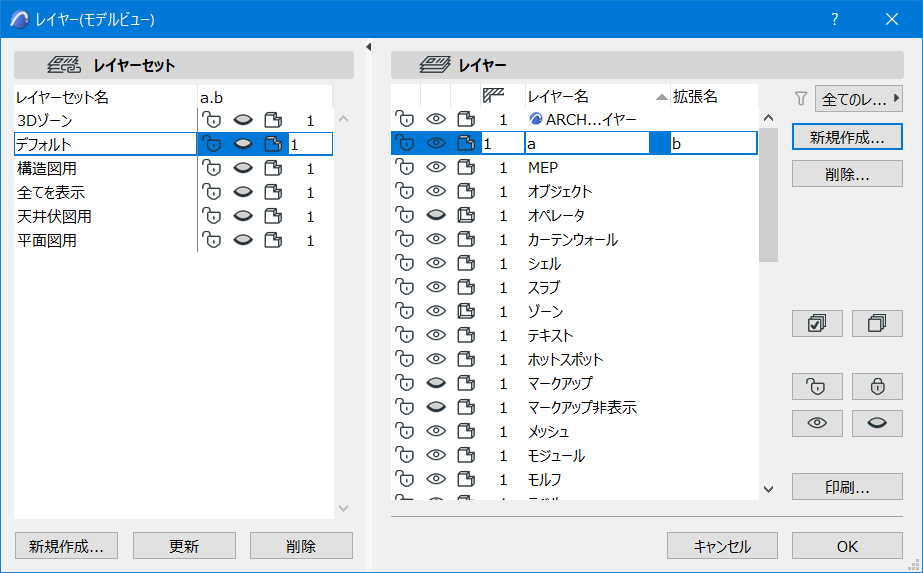Viewport: 923px width, 573px height.
Task: Click lock icon of 構造図用 layer set
Action: (x=212, y=168)
